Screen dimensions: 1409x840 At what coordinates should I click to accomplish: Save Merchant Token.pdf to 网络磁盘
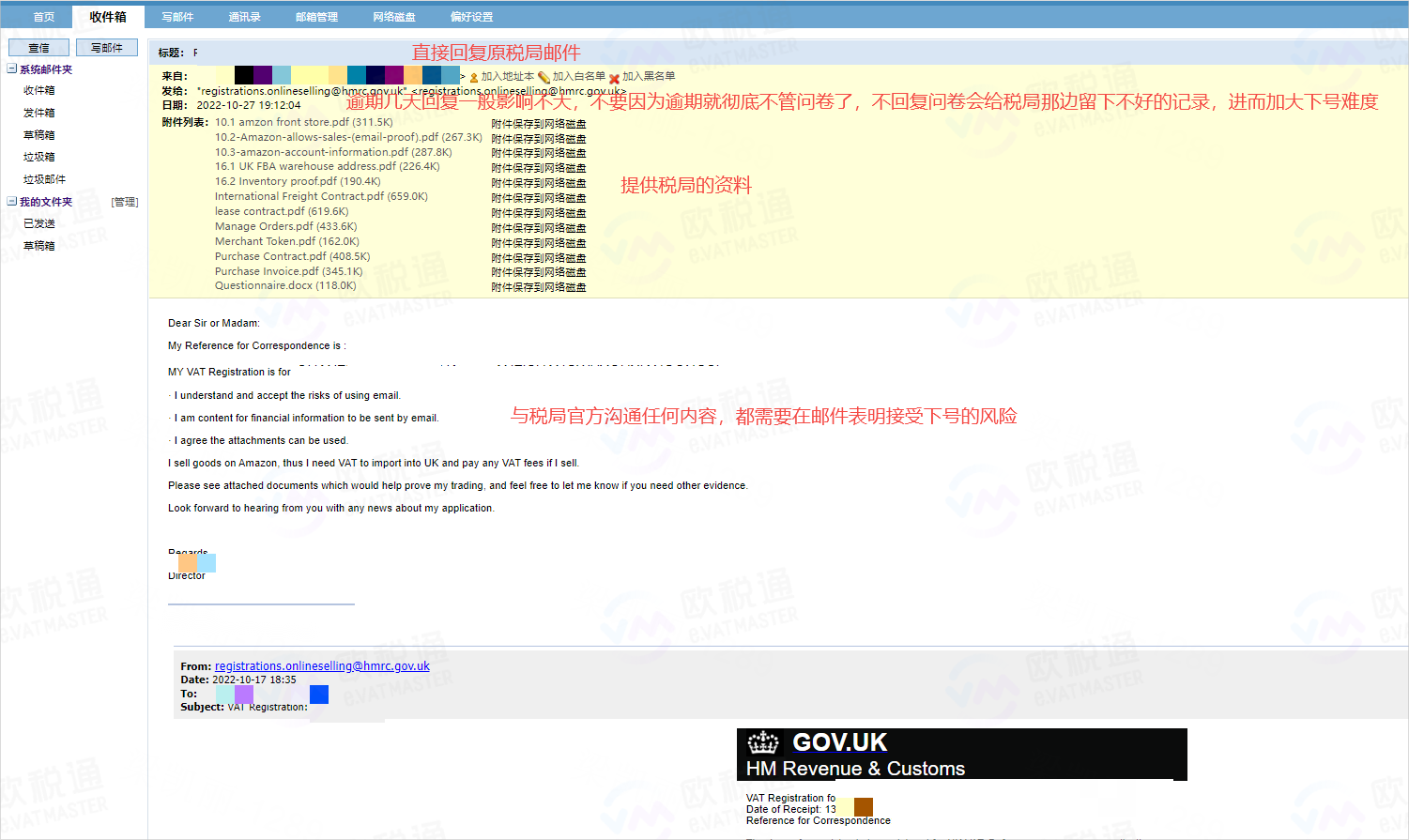tap(539, 243)
